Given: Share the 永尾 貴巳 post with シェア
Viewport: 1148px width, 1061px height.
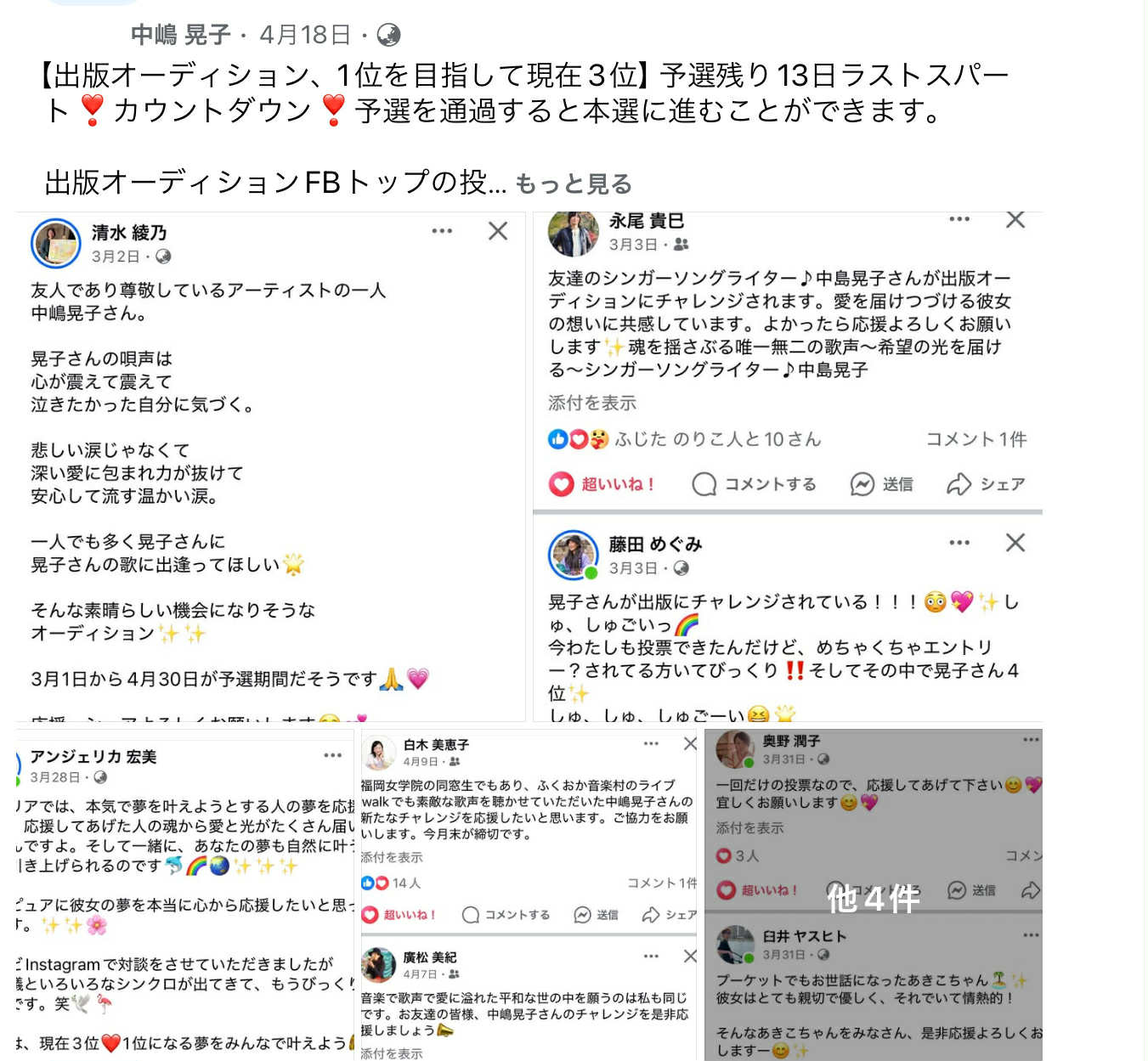Looking at the screenshot, I should tap(986, 484).
